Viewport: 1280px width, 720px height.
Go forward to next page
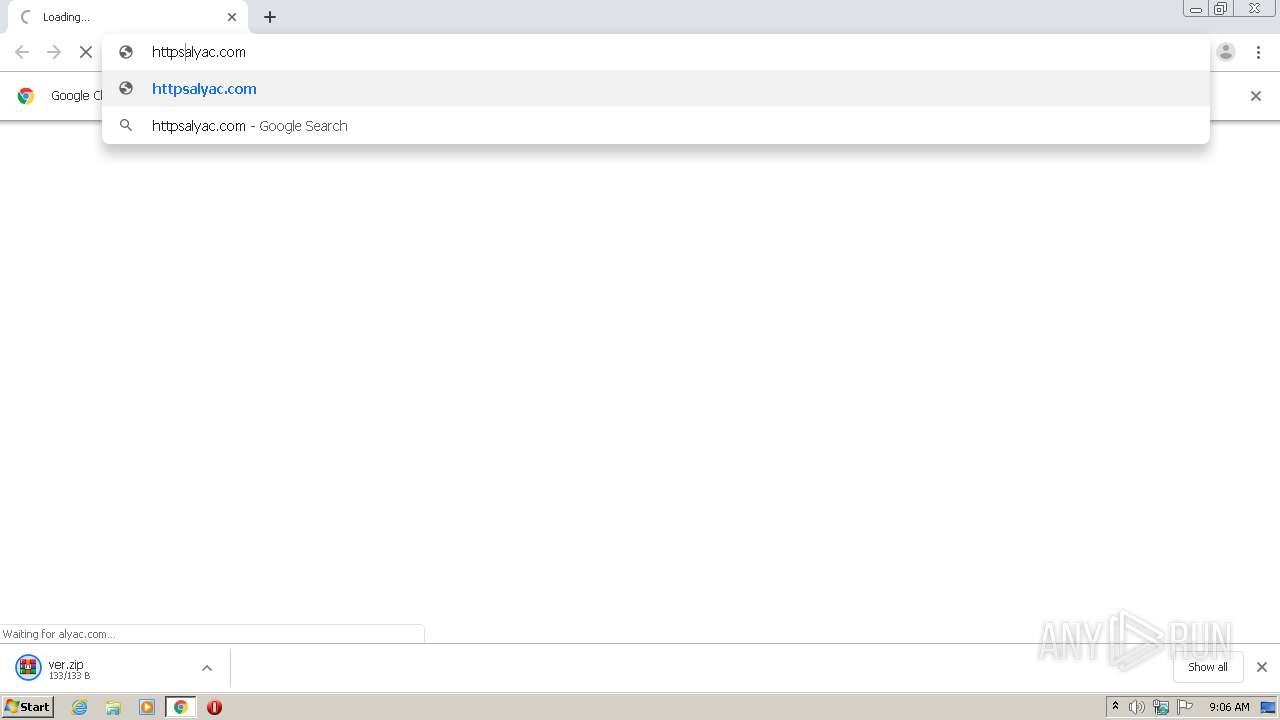(54, 52)
